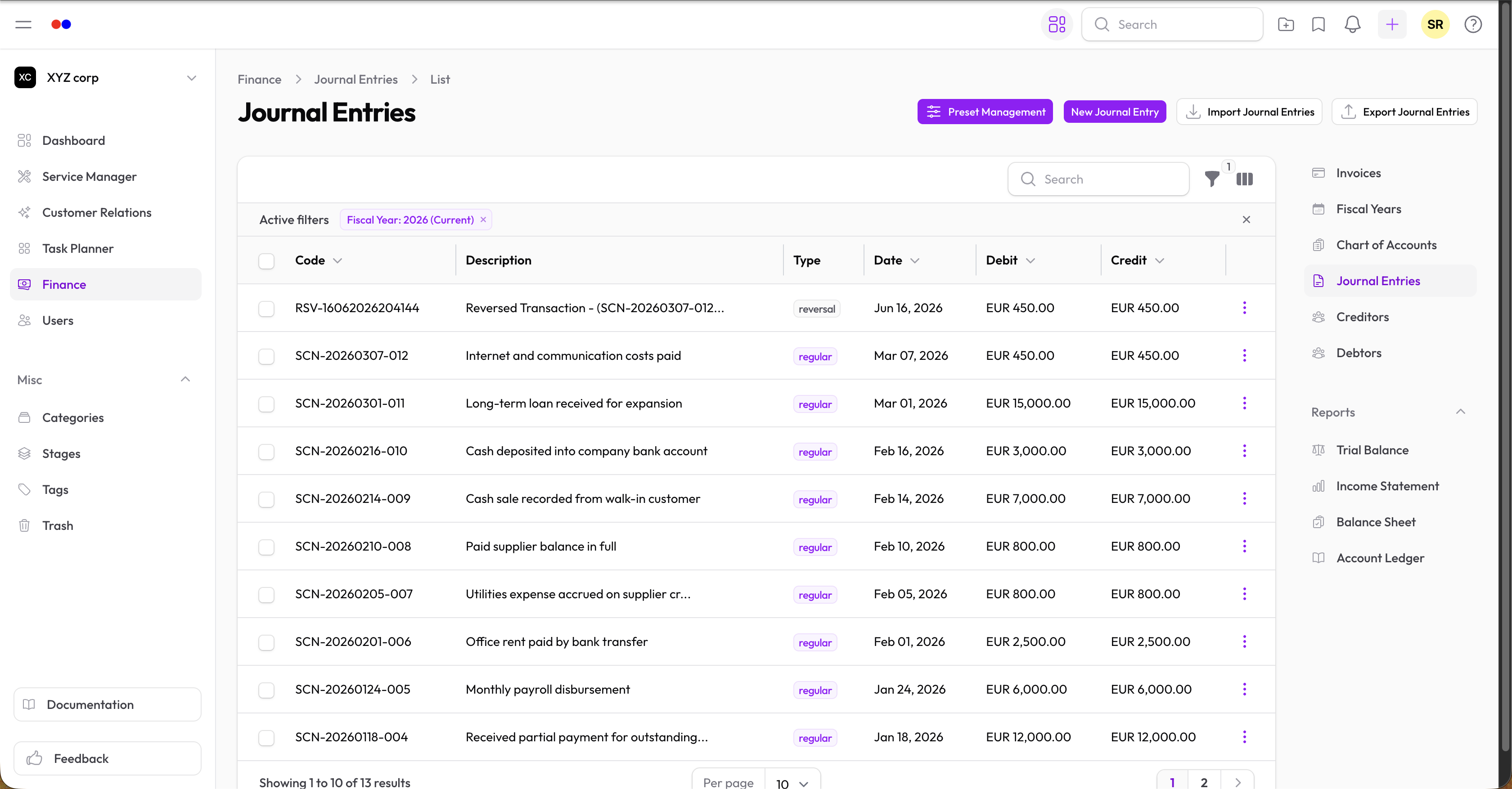Viewport: 1512px width, 789px height.
Task: Open row actions for SCN-20260214-009
Action: 1244,498
